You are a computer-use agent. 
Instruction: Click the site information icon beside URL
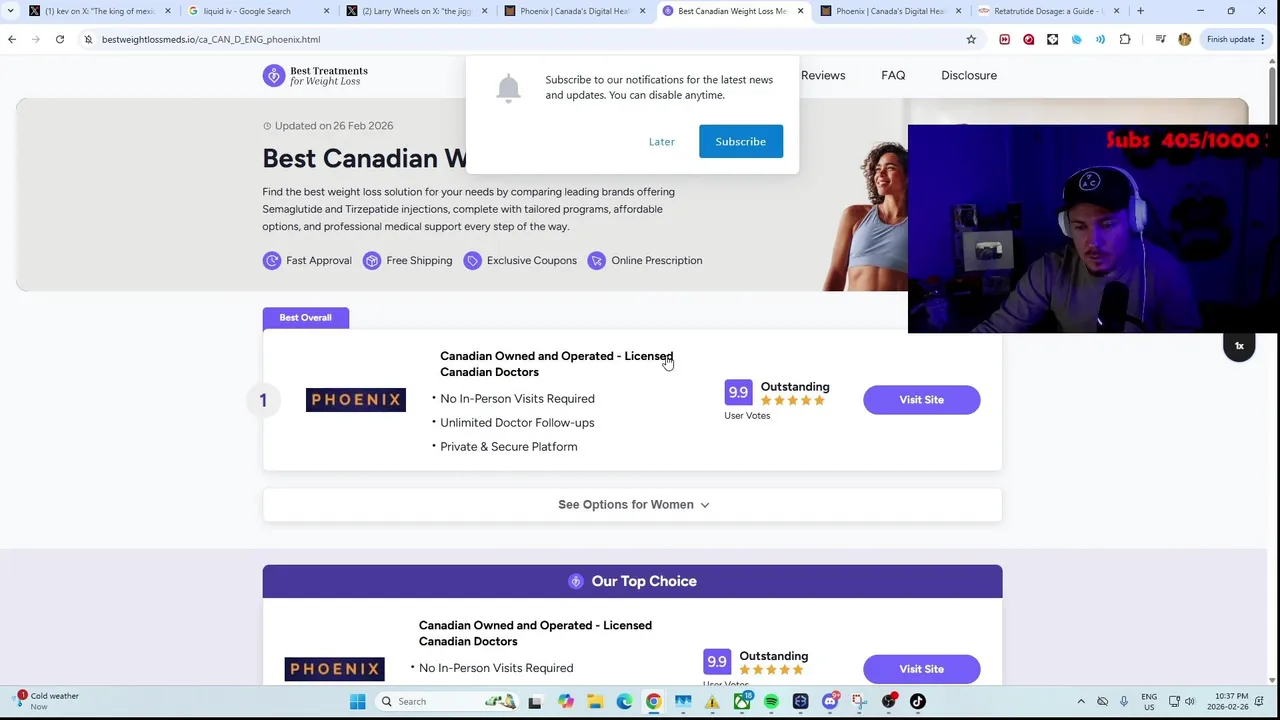[x=88, y=39]
